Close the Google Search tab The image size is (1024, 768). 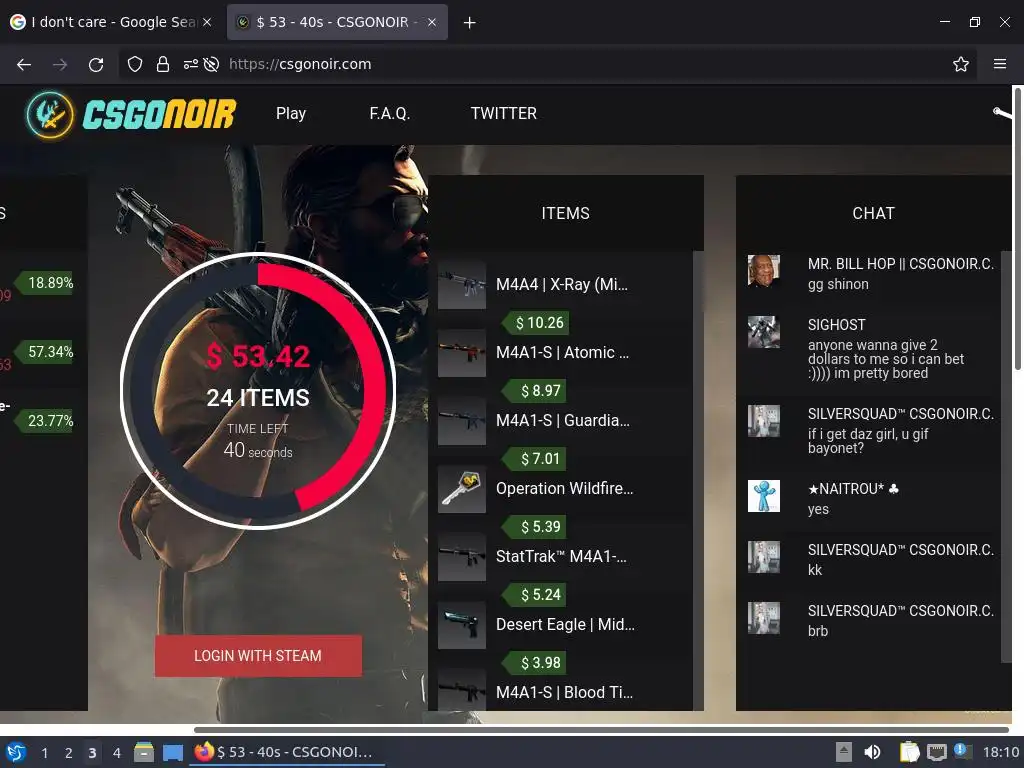207,22
